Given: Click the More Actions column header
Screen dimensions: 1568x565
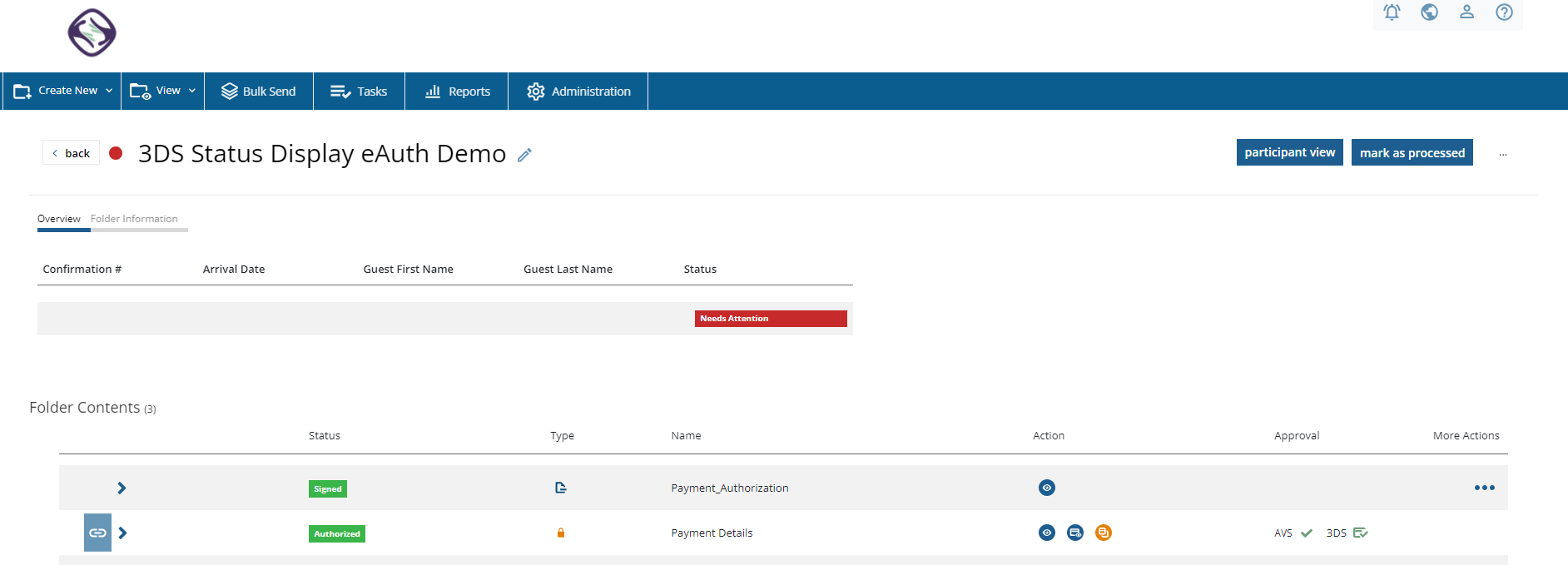Looking at the screenshot, I should pyautogui.click(x=1466, y=435).
